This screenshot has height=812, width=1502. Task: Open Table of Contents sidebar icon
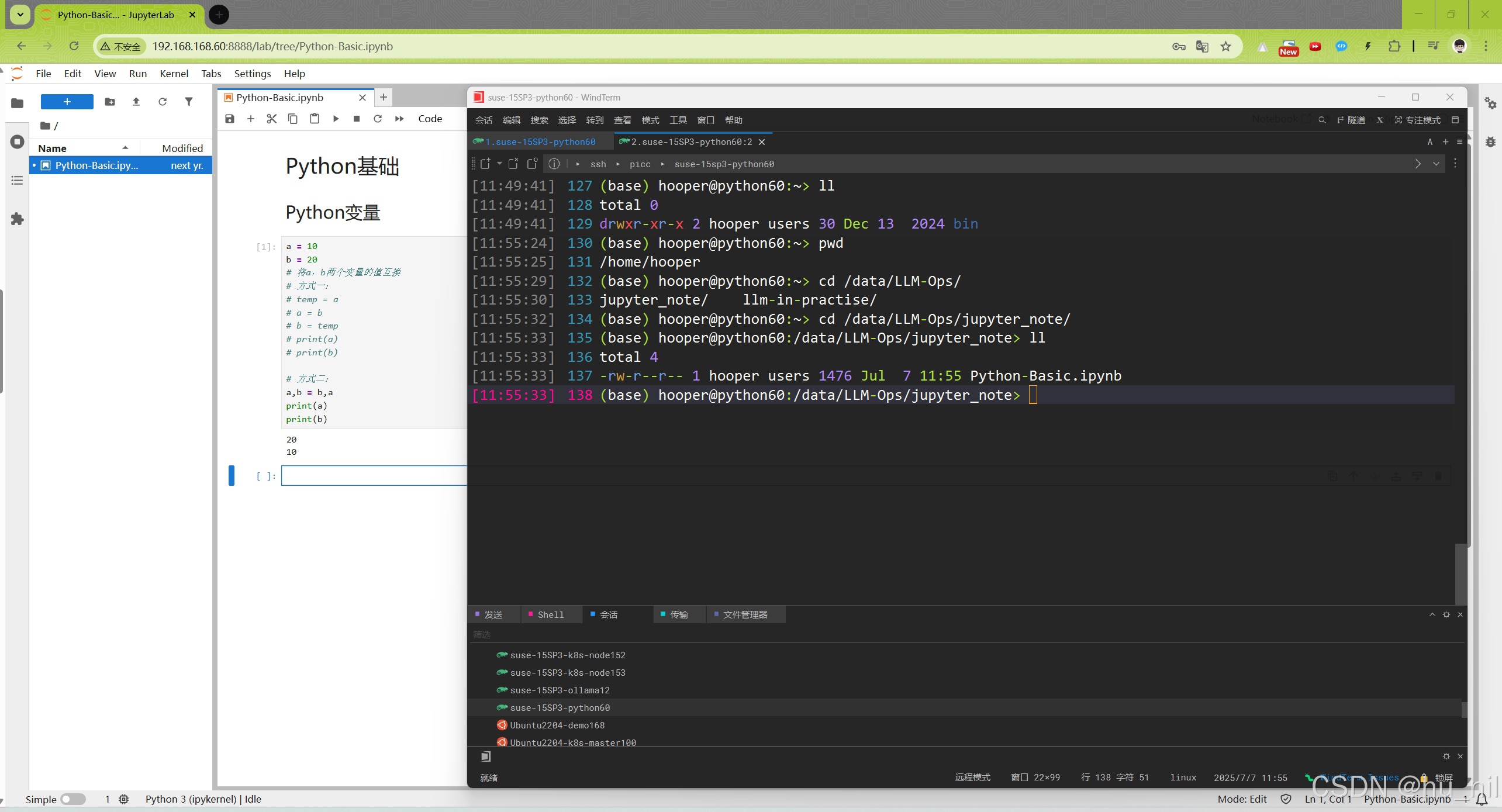17,180
